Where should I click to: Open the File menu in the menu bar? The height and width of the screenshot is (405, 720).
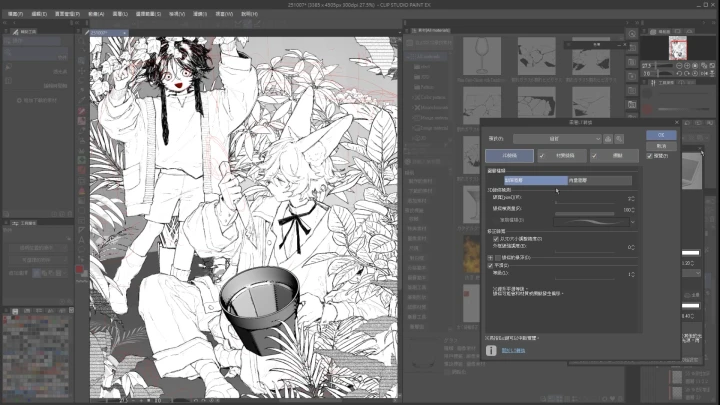point(14,14)
